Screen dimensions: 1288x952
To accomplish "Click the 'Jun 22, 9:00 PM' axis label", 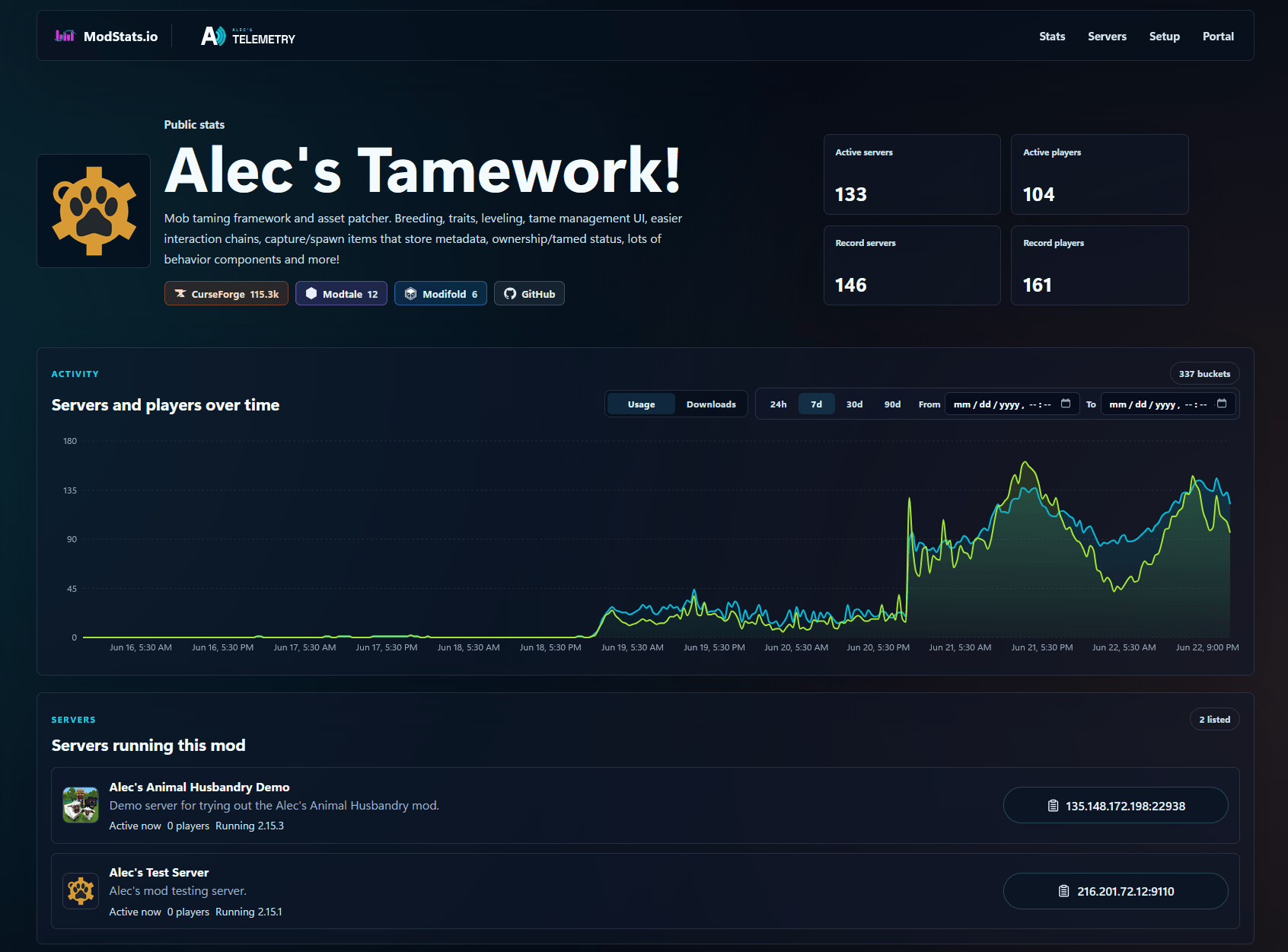I will tap(1207, 647).
